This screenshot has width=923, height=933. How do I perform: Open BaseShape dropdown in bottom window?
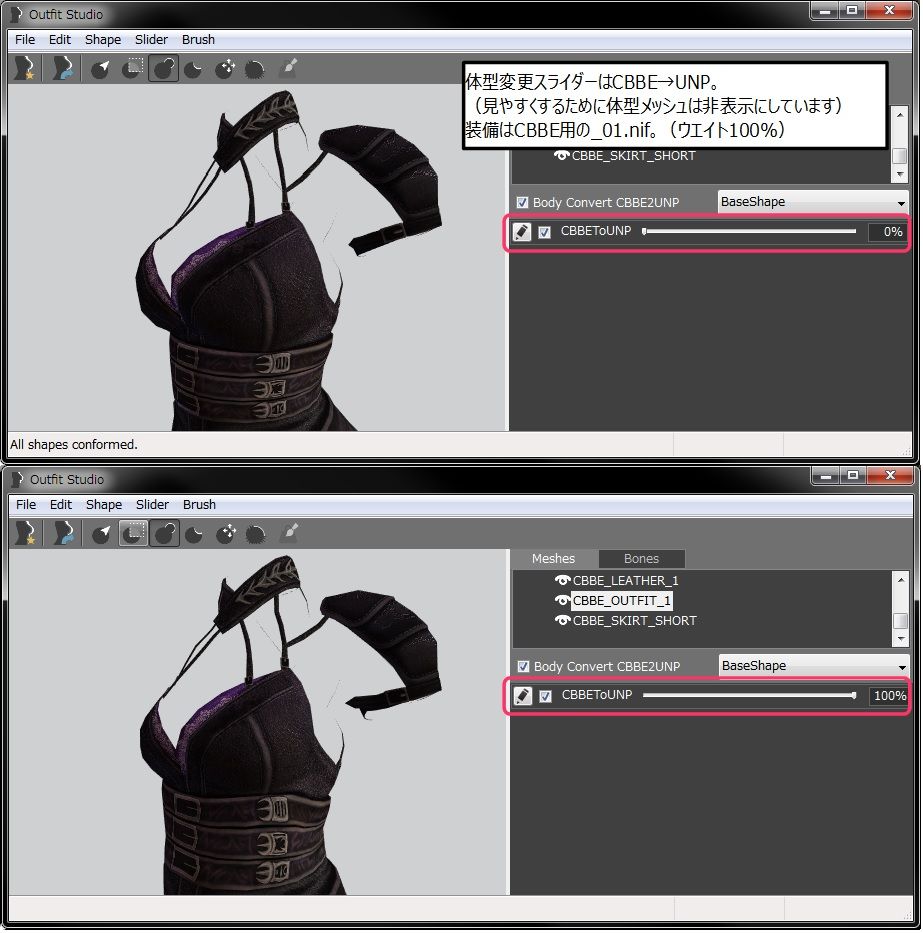click(x=814, y=666)
